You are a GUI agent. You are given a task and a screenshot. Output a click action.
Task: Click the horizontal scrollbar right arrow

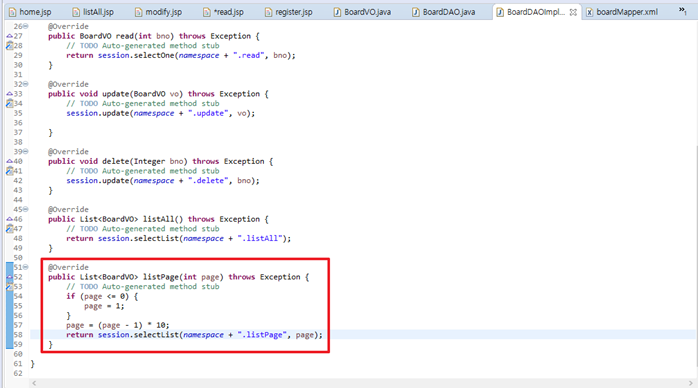[x=690, y=383]
